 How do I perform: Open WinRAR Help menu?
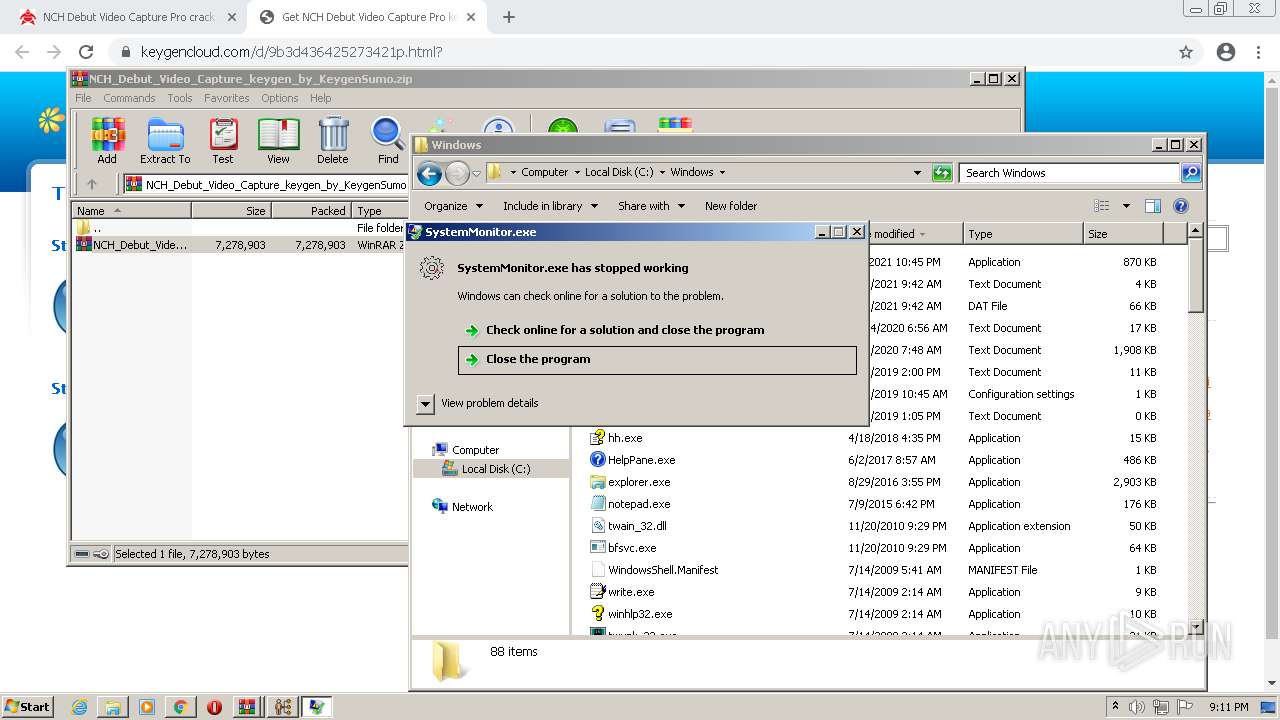coord(320,98)
